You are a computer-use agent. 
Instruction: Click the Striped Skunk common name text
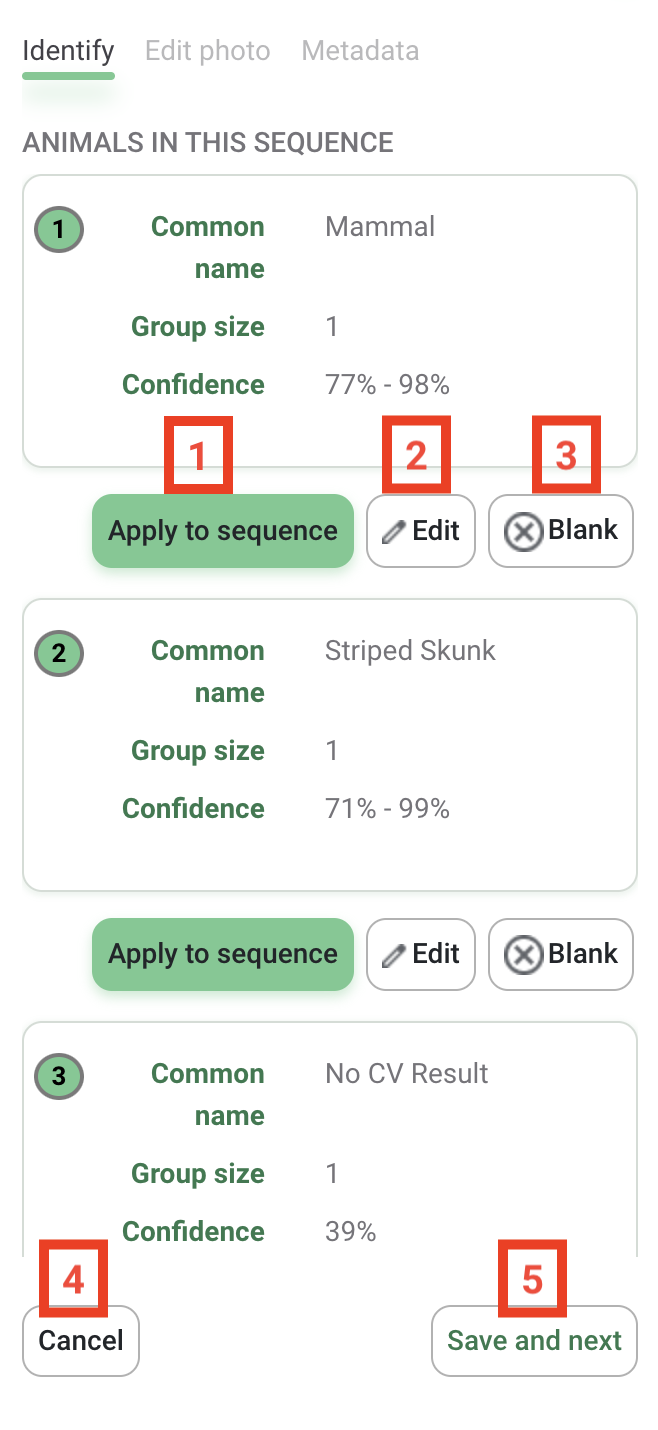(x=410, y=650)
